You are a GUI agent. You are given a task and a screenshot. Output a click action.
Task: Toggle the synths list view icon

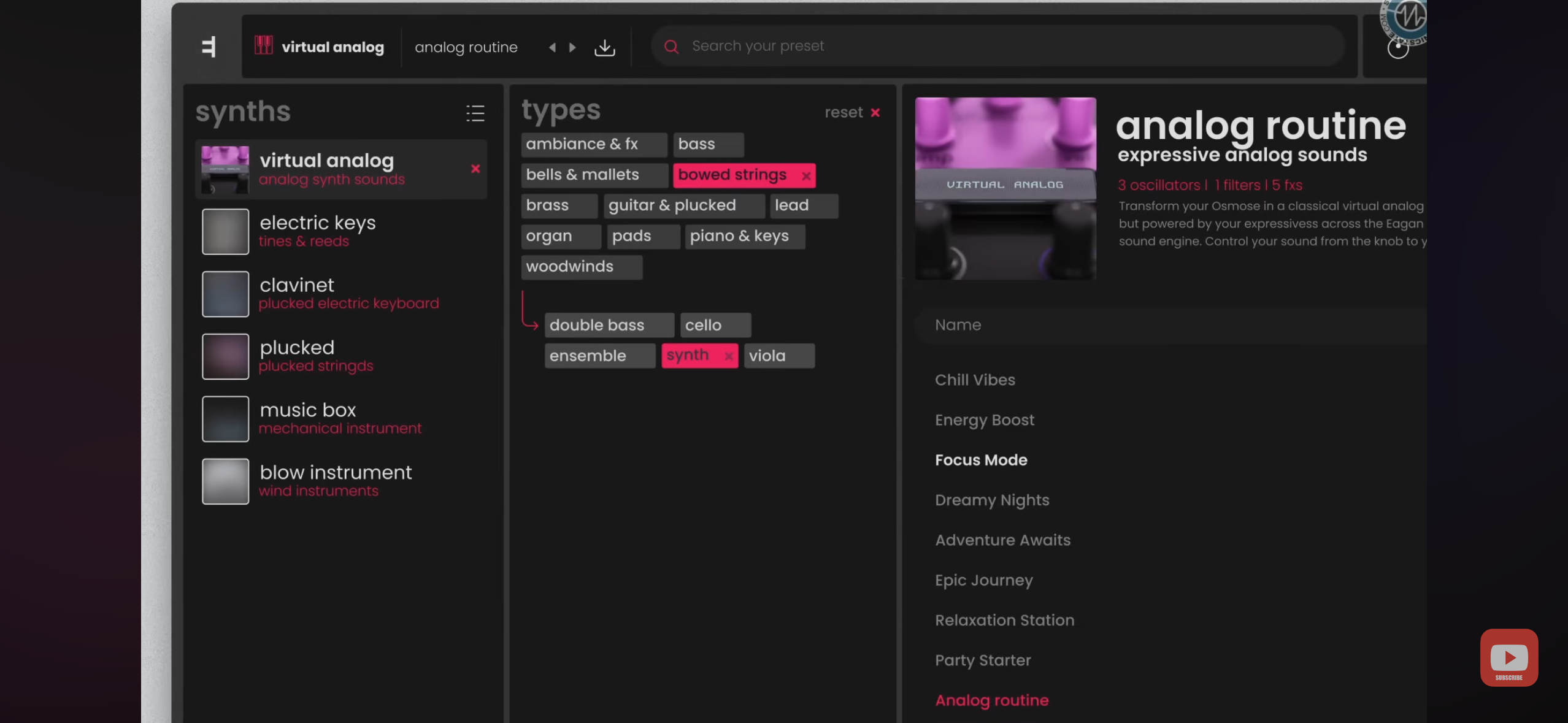(x=475, y=113)
